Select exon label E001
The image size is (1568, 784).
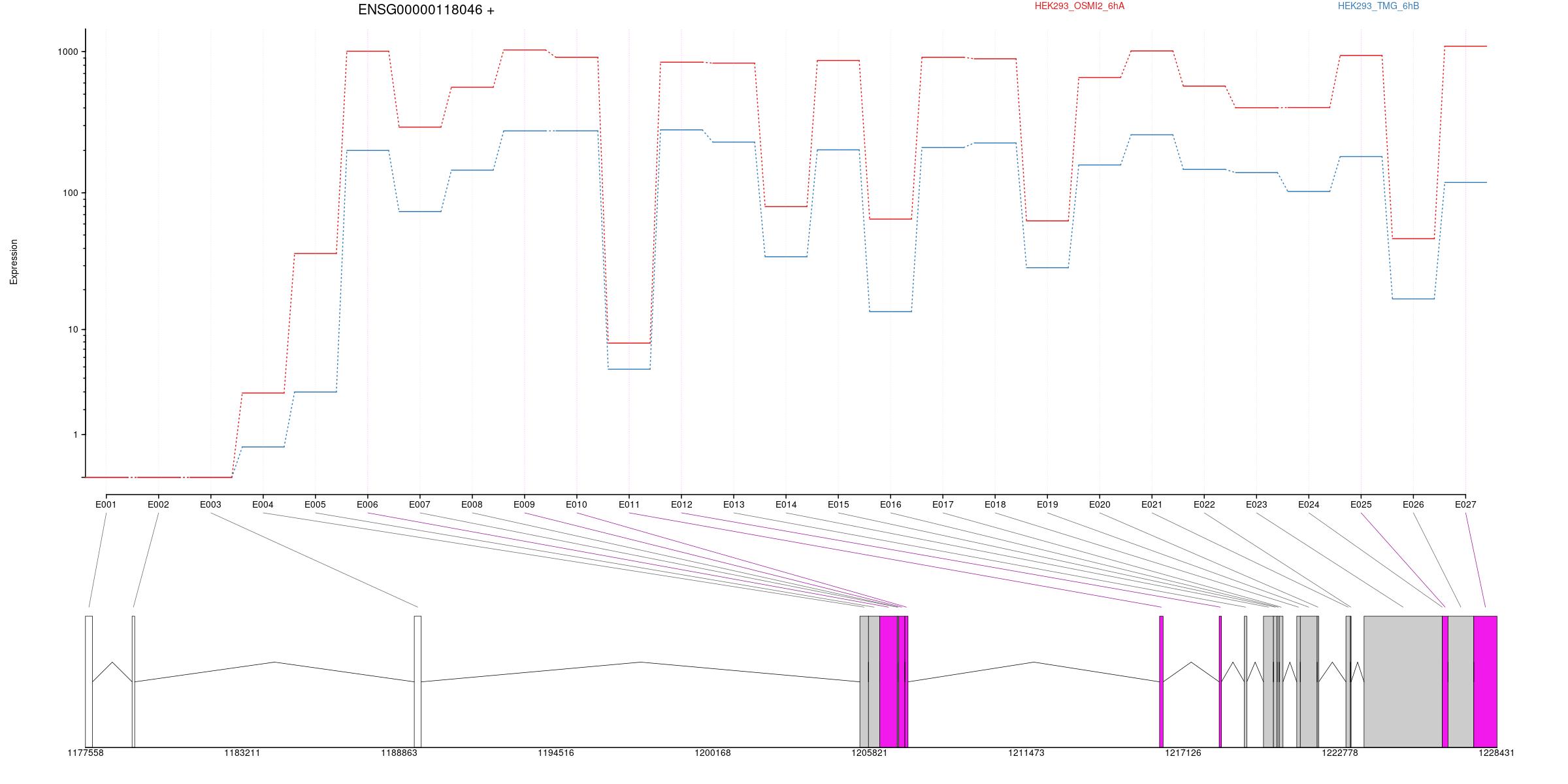click(x=106, y=504)
